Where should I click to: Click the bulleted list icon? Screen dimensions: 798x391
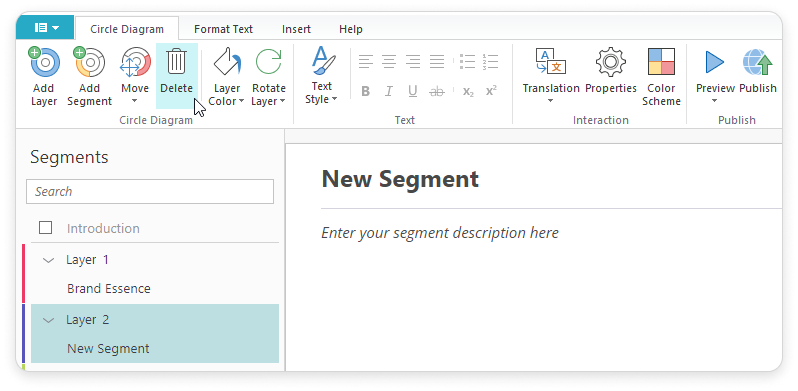[x=467, y=62]
